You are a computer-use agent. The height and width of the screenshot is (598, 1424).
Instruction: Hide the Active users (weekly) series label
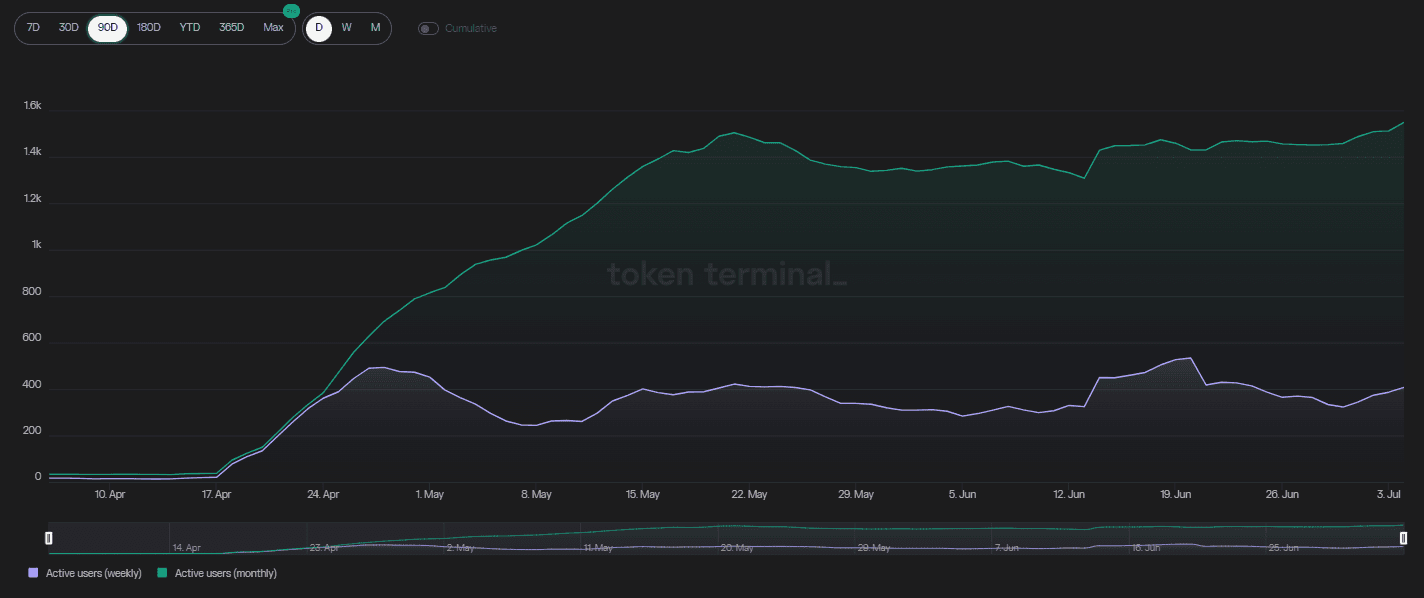[x=94, y=573]
